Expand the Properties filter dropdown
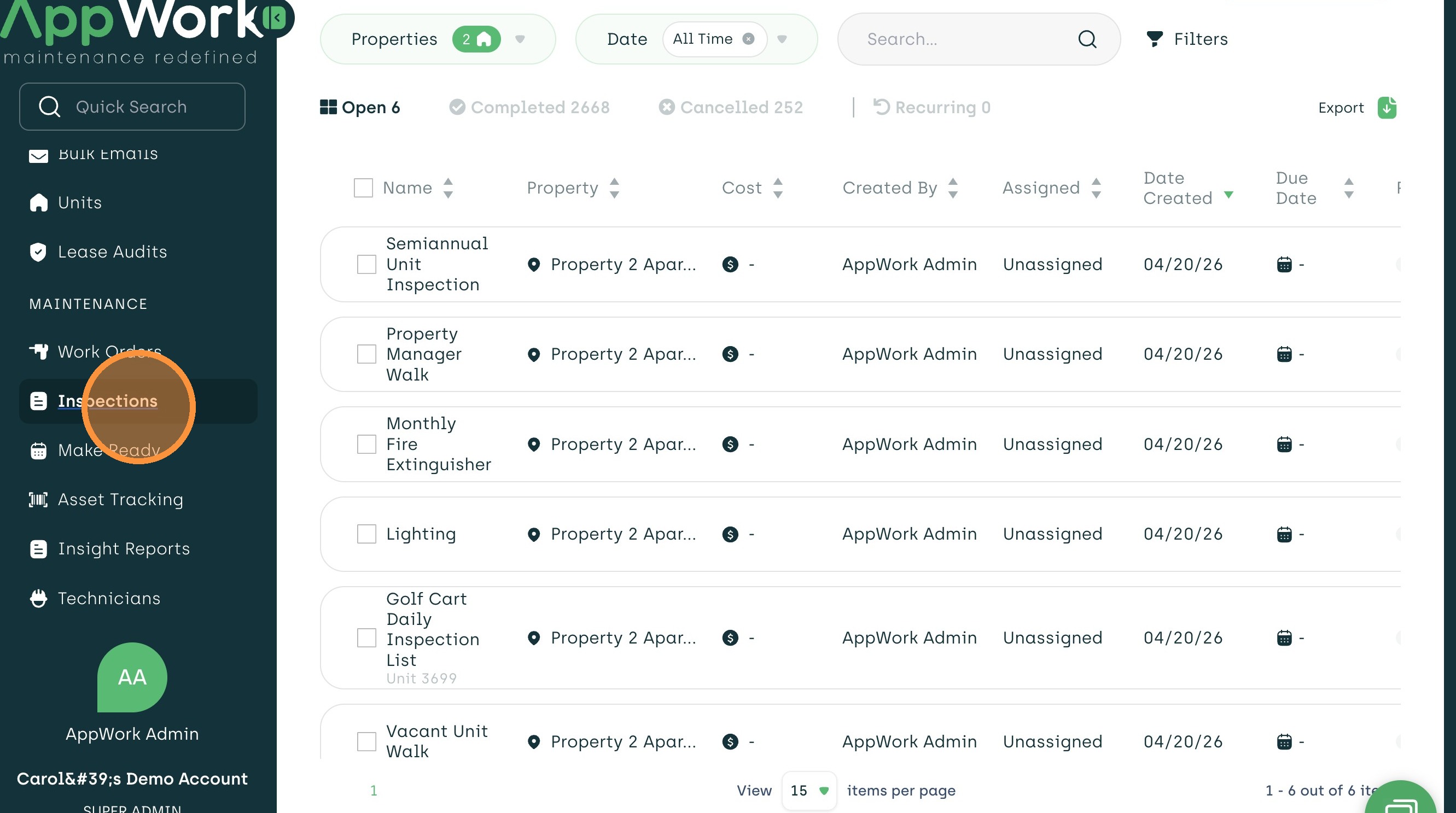This screenshot has height=813, width=1456. click(520, 39)
